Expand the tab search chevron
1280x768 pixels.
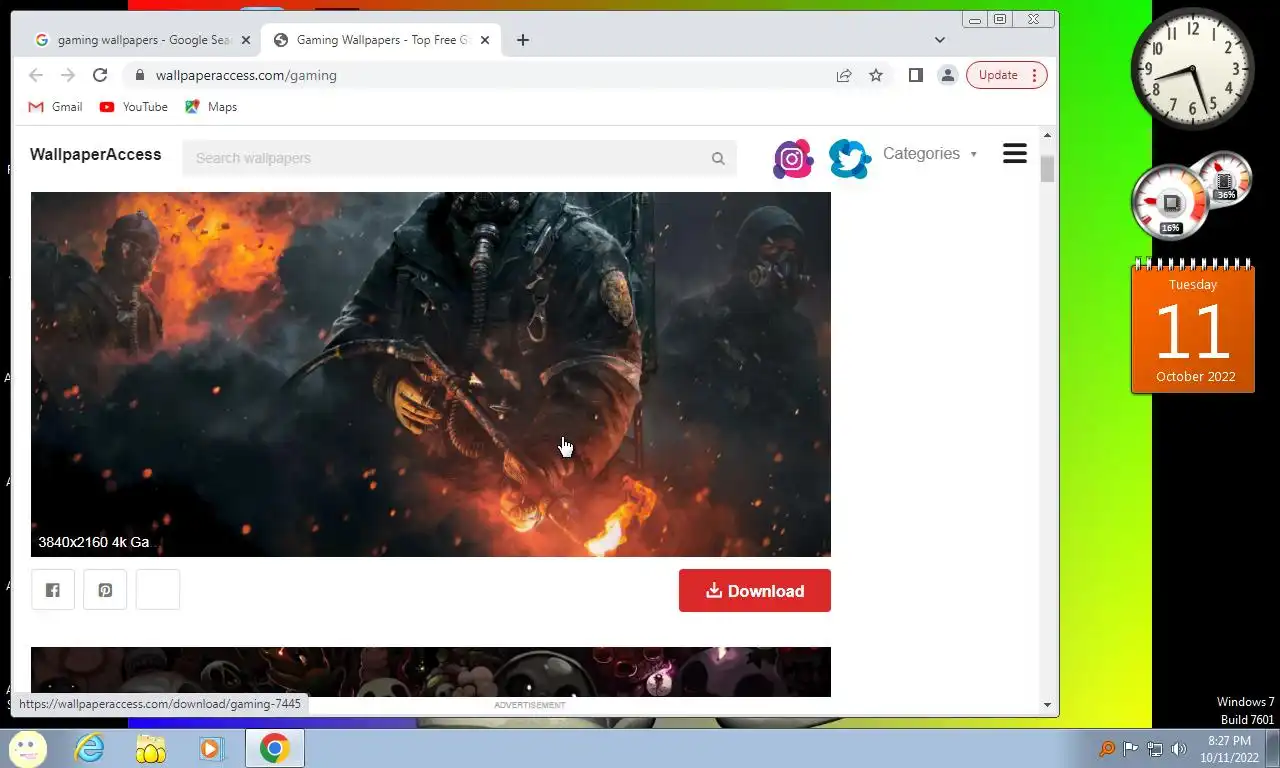[x=940, y=40]
